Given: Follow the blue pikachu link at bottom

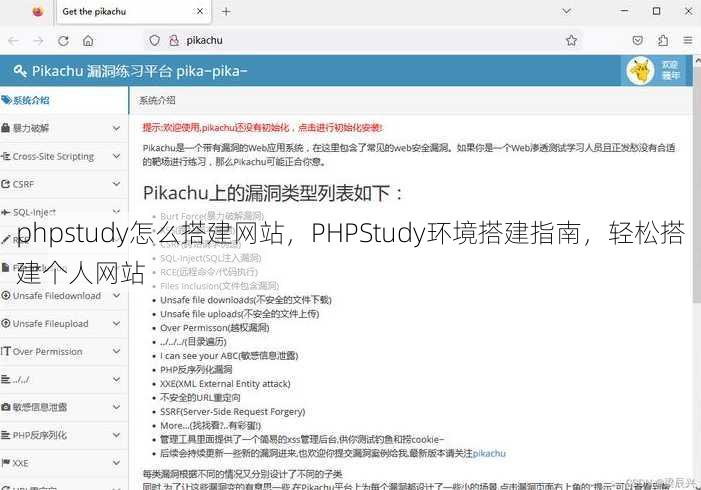Looking at the screenshot, I should click(x=489, y=453).
